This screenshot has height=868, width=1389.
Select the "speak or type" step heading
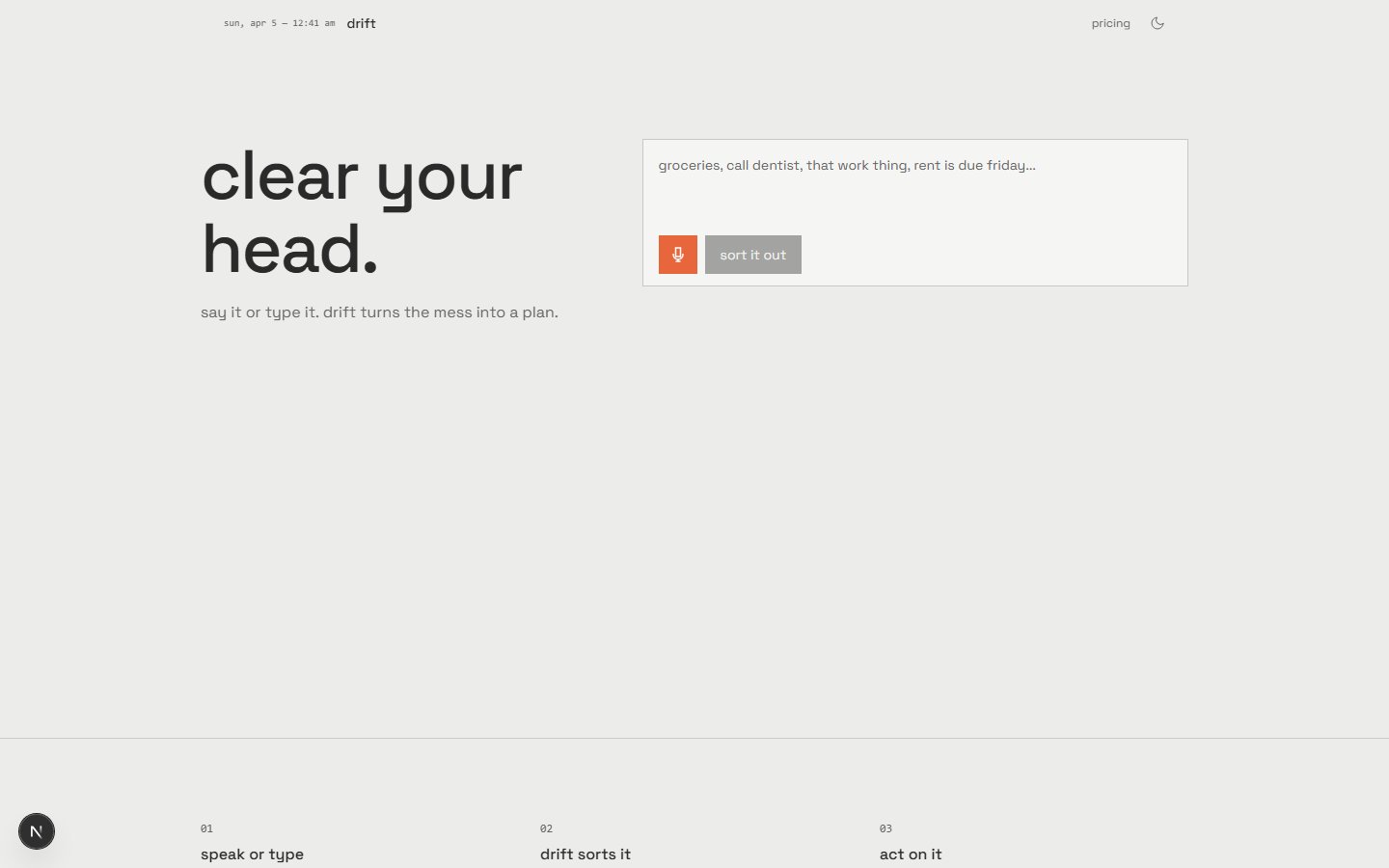[x=252, y=854]
